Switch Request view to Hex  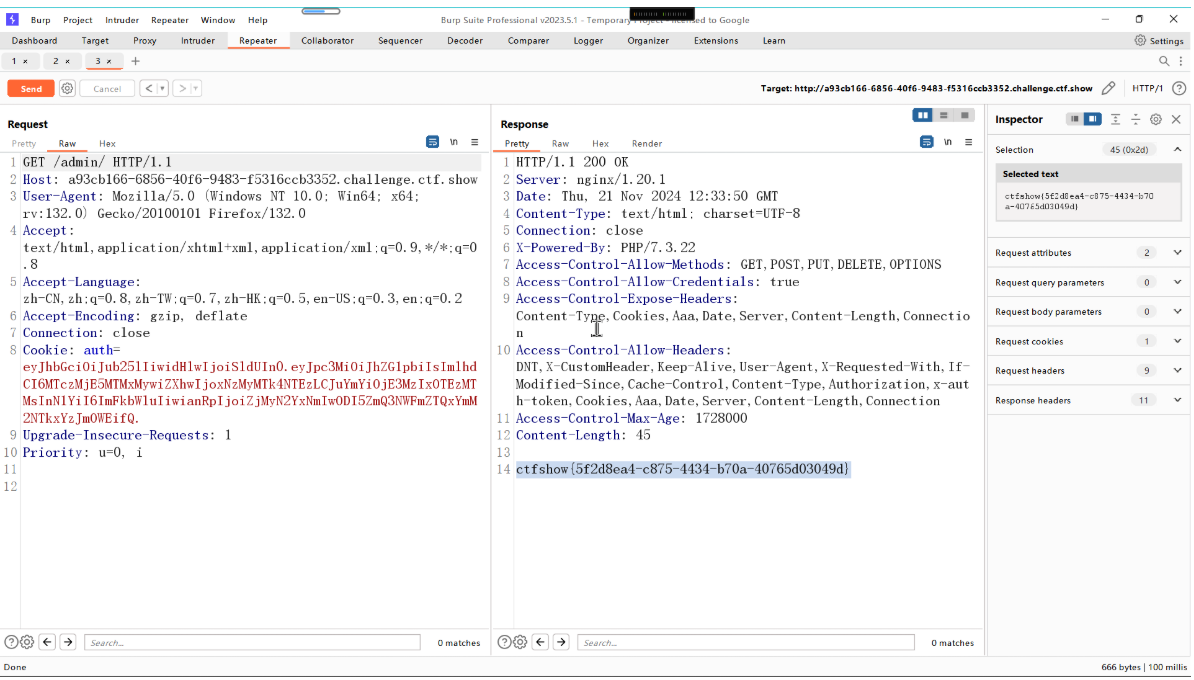107,143
